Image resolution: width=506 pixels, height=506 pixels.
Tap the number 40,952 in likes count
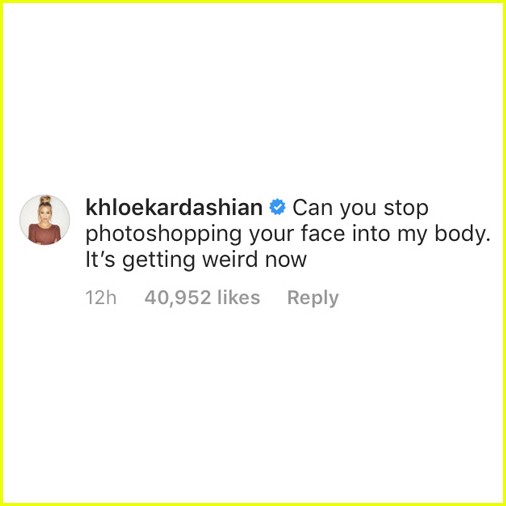coord(178,298)
